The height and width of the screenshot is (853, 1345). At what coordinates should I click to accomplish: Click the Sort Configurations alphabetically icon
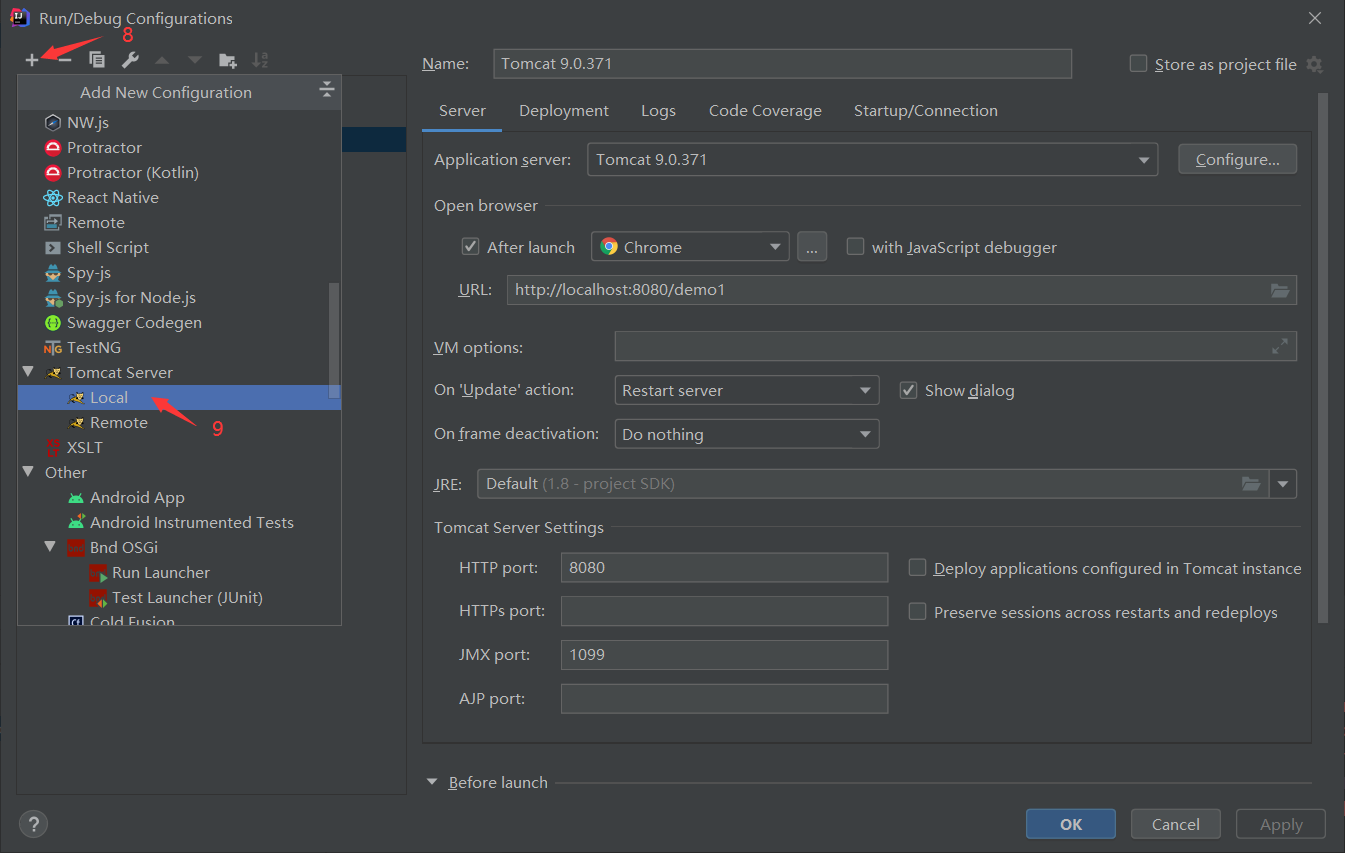coord(260,60)
